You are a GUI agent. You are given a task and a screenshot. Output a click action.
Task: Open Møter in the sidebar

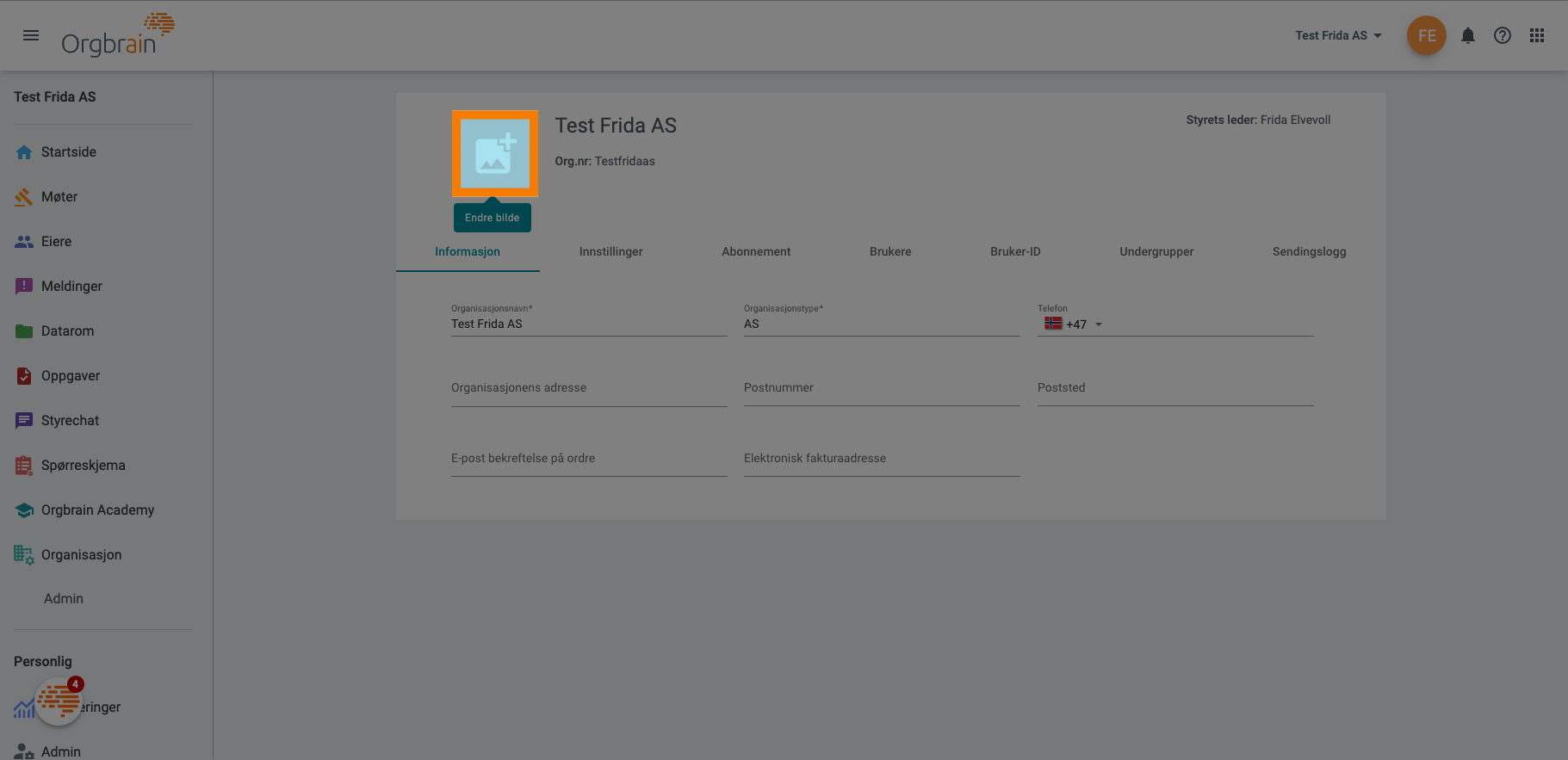click(59, 197)
